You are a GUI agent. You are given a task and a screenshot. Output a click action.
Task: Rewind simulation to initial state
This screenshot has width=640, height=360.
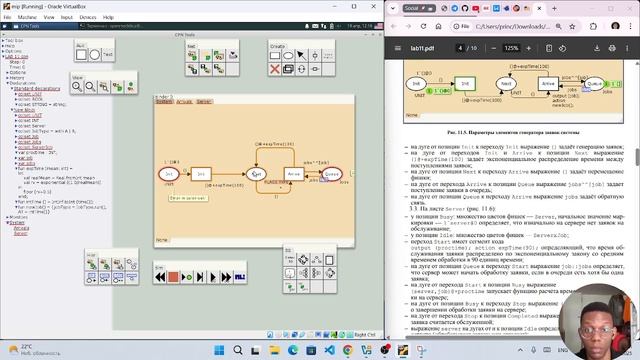coord(160,277)
